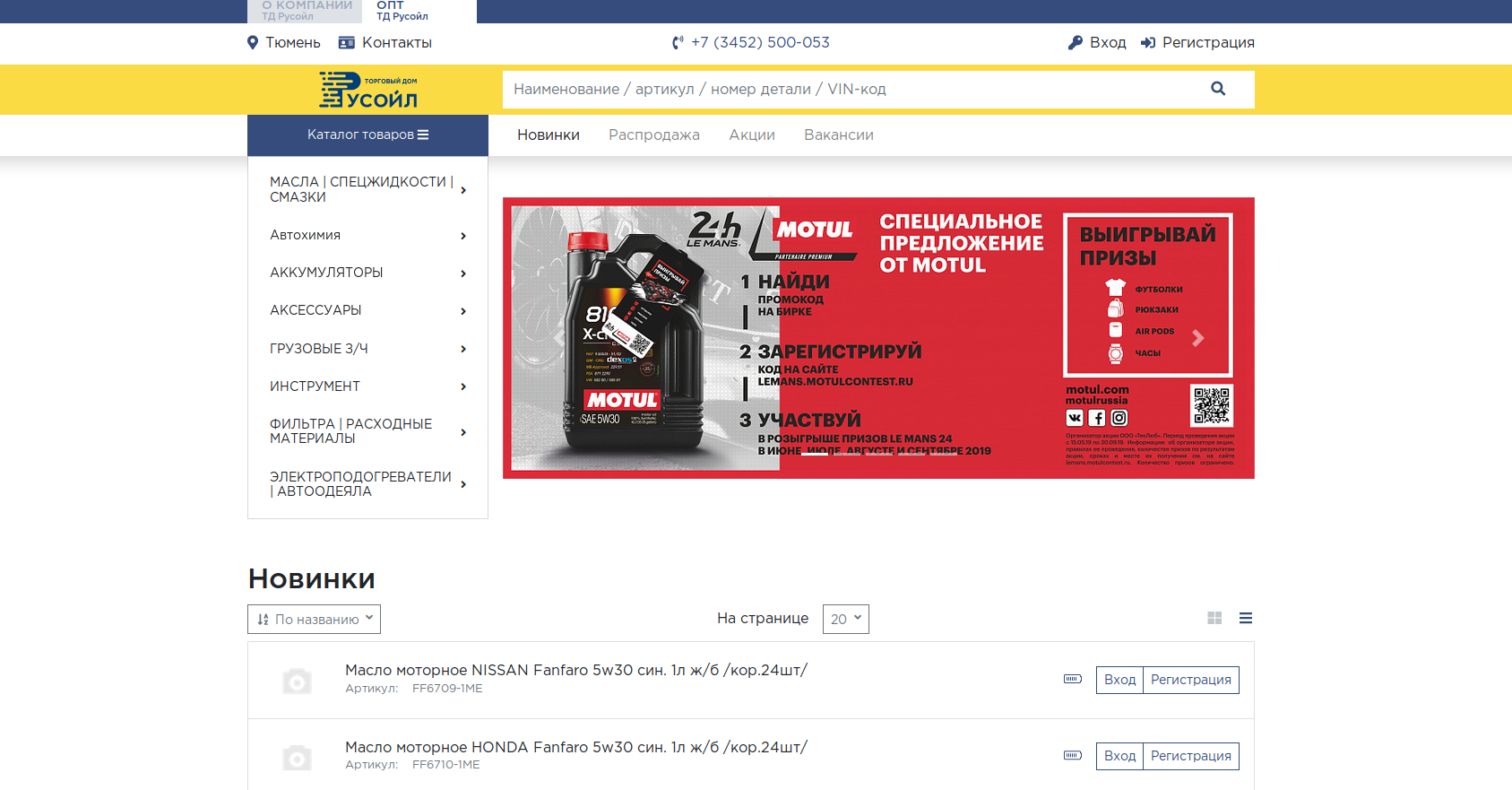The height and width of the screenshot is (790, 1512).
Task: Select the Вакансии tab
Action: click(x=839, y=135)
